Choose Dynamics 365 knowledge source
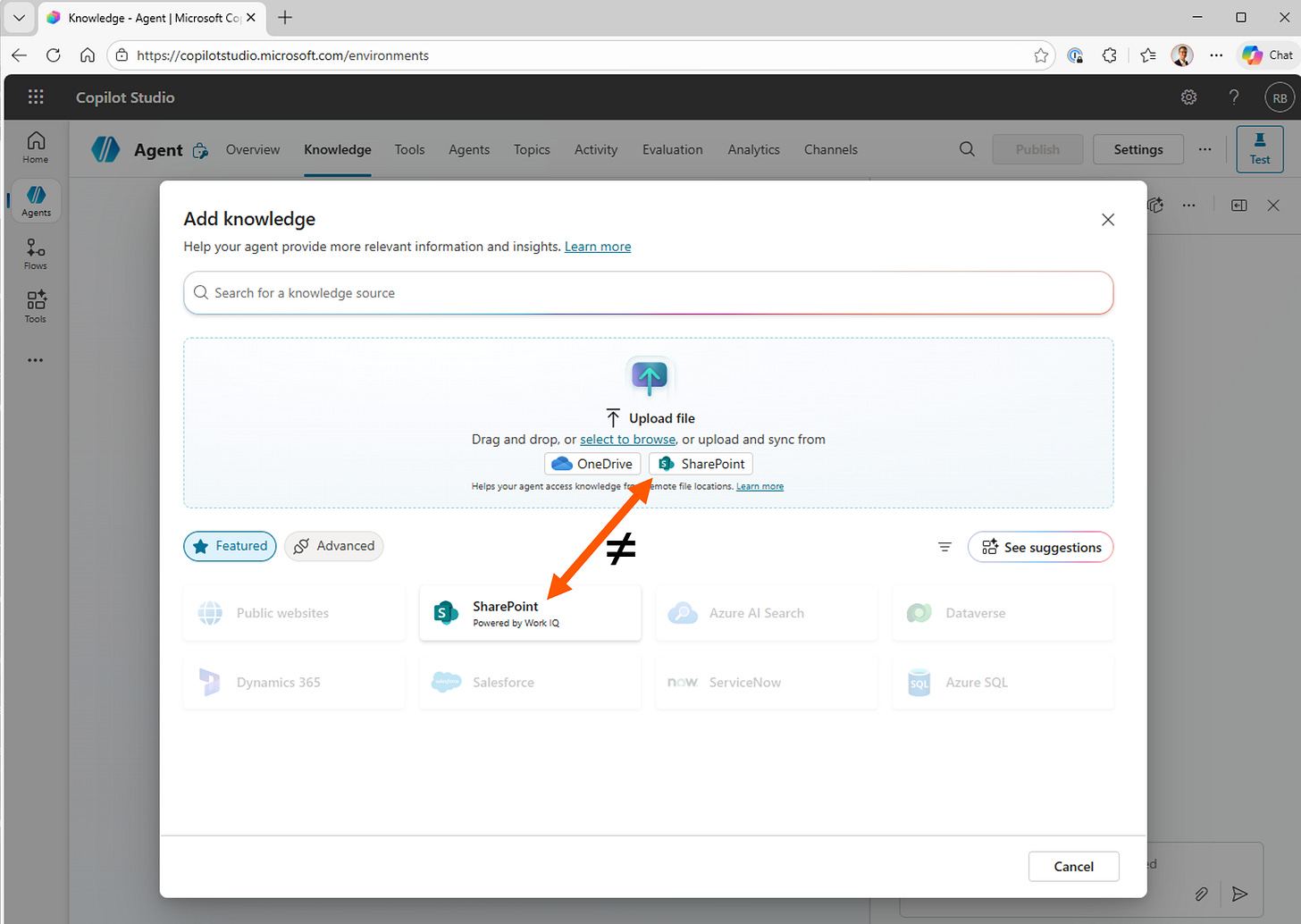The image size is (1301, 924). tap(294, 682)
